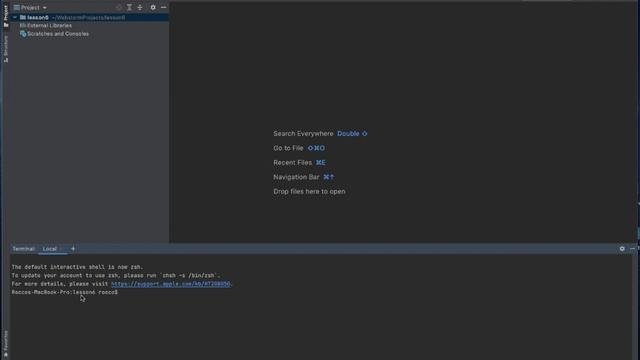Click 'The default interactive shell' terminal line
640x360 pixels.
coord(77,267)
